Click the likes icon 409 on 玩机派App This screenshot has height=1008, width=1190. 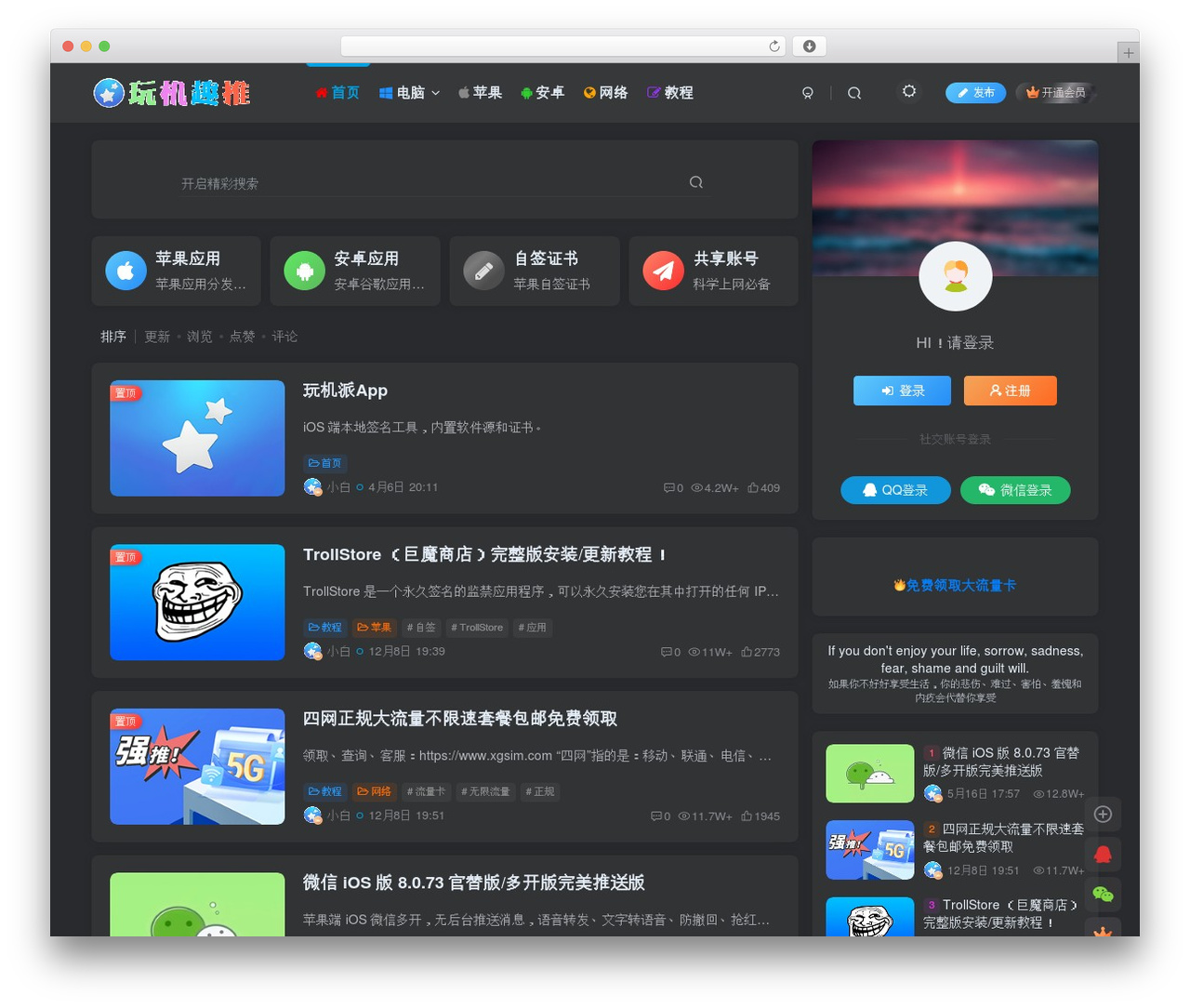763,487
